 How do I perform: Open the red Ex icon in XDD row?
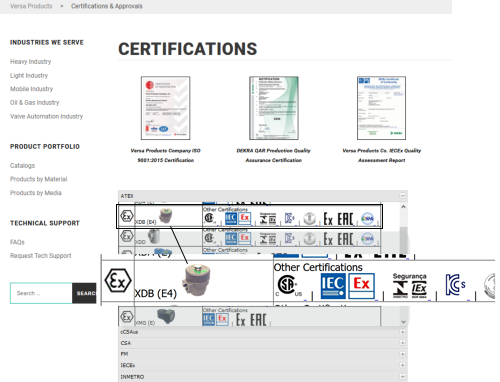245,239
